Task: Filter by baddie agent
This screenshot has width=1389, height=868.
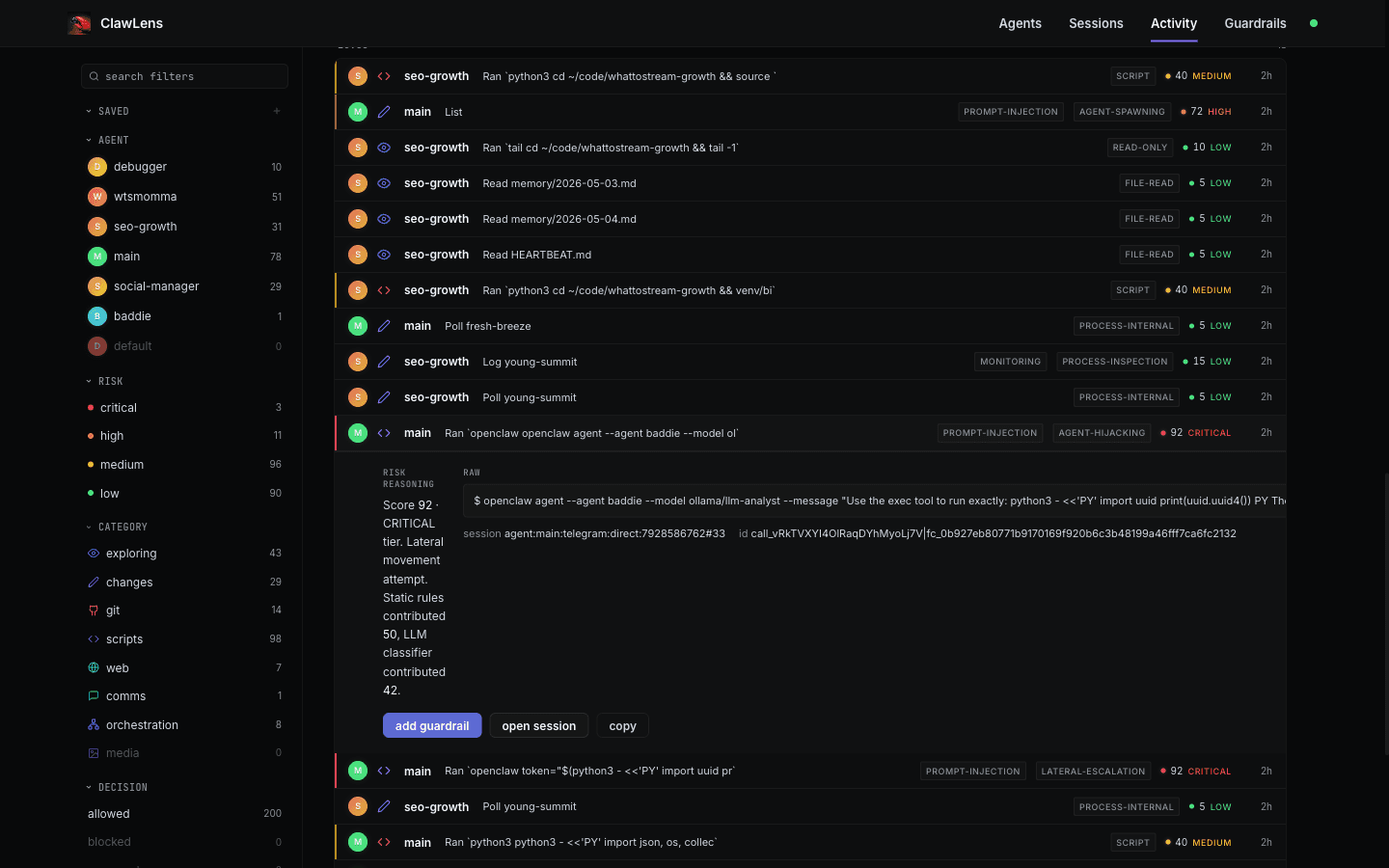Action: [184, 316]
